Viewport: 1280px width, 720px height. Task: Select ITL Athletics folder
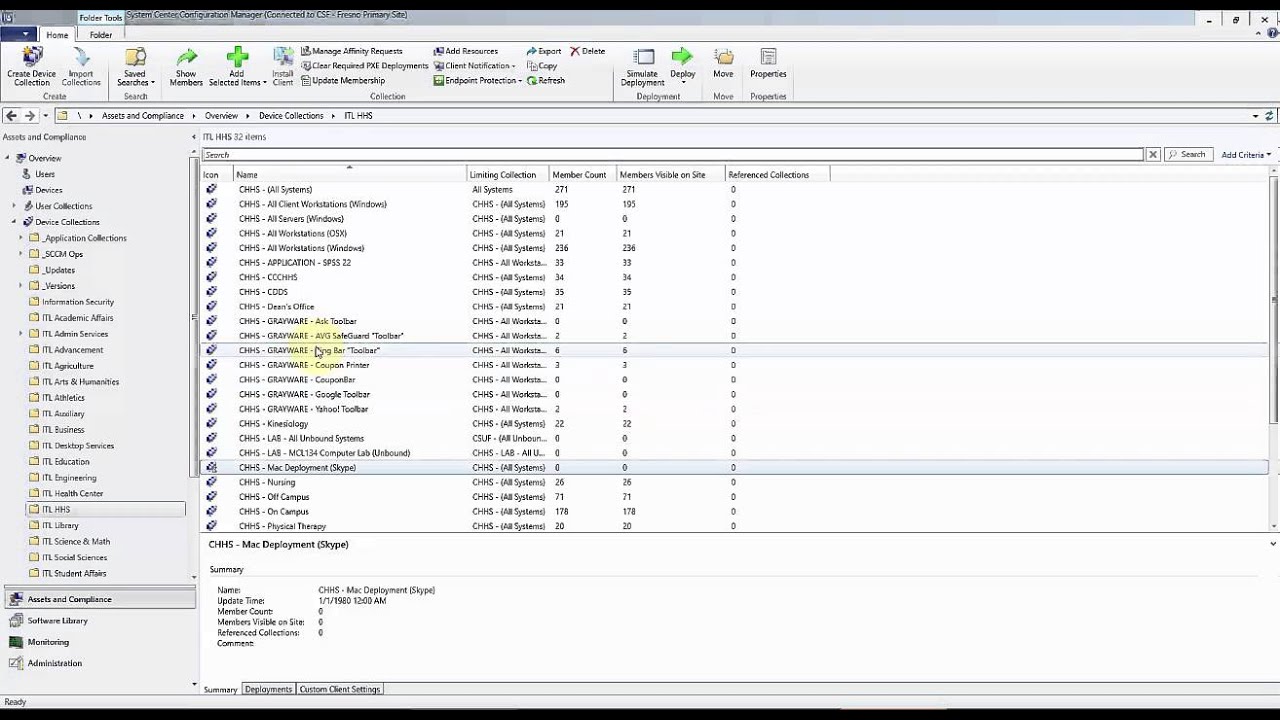pyautogui.click(x=63, y=398)
